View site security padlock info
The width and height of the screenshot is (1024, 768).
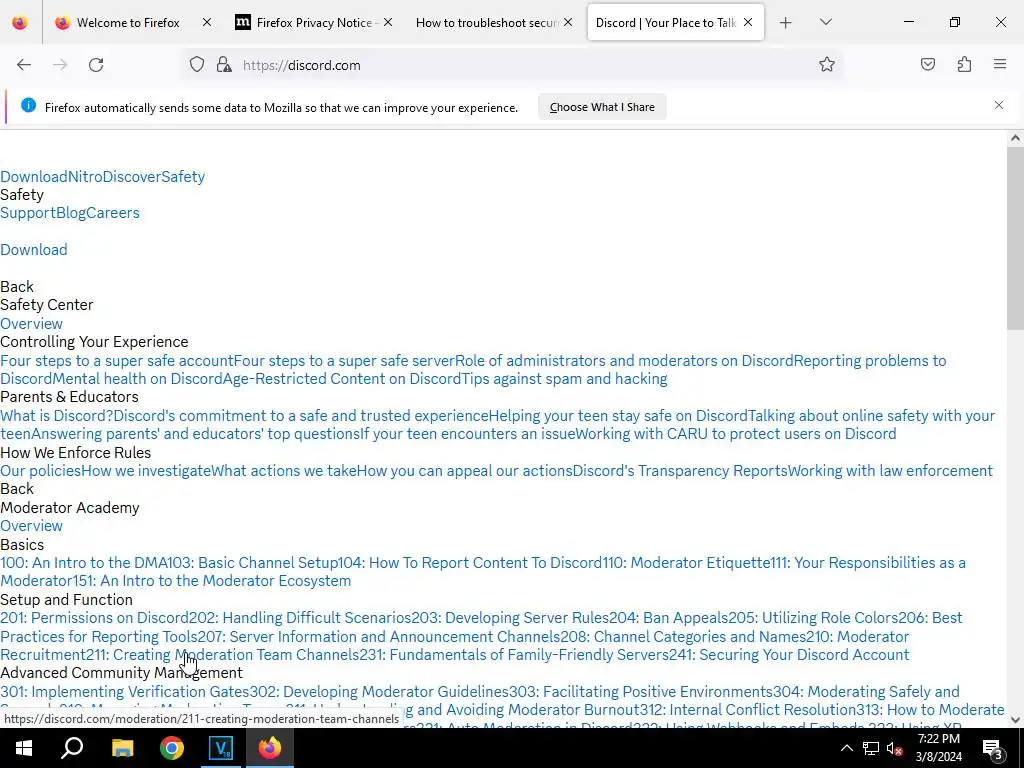224,65
